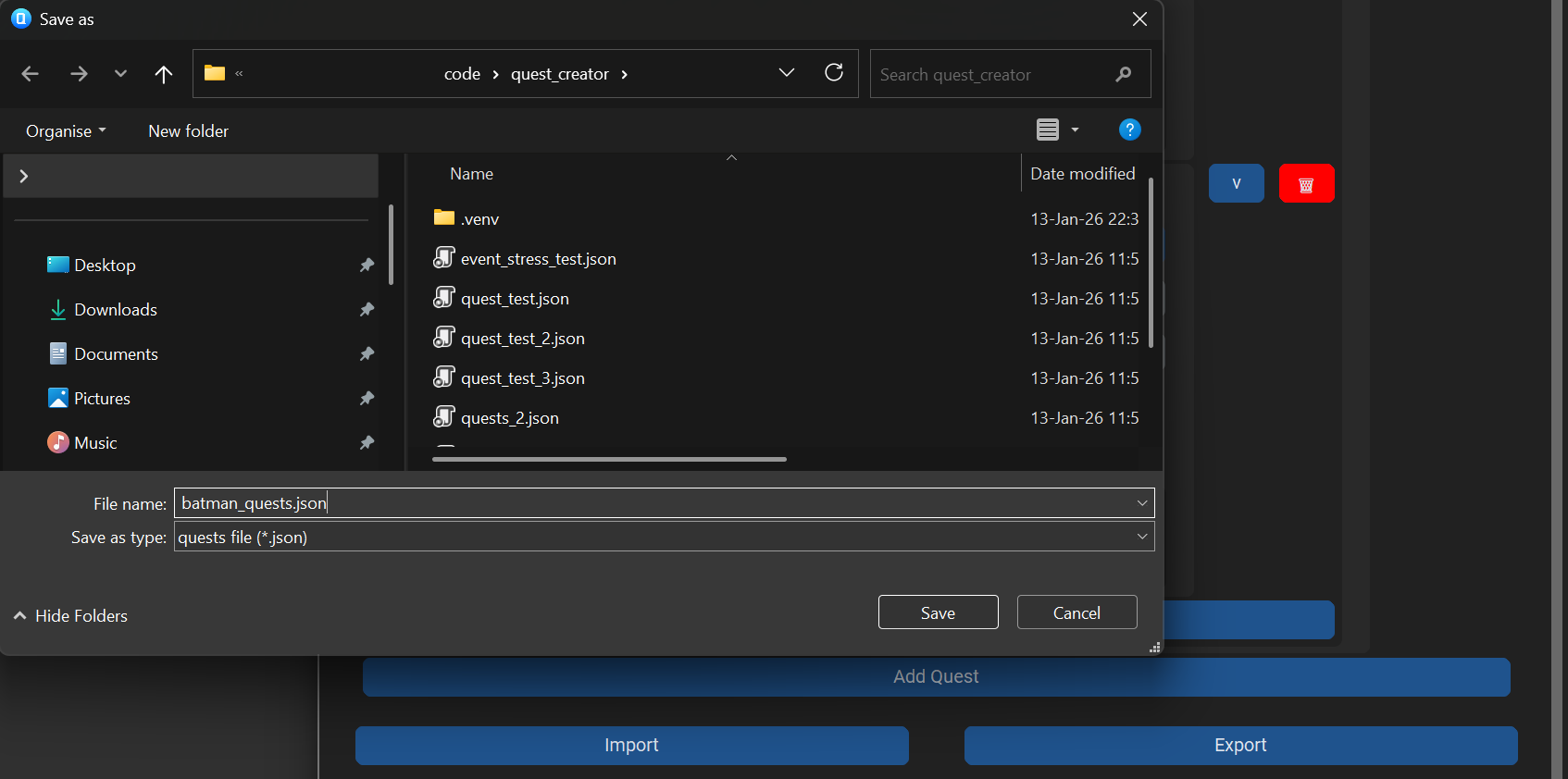
Task: Click the Import button
Action: tap(632, 746)
